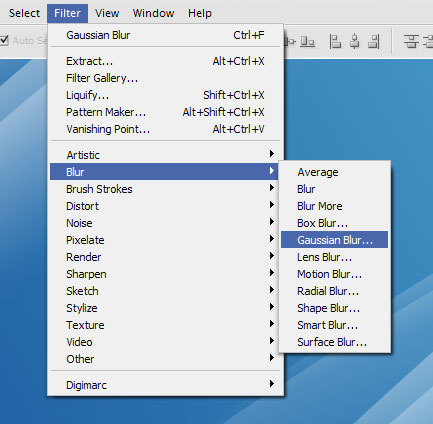Choose Gaussian Blur... from Blur submenu
Image resolution: width=433 pixels, height=424 pixels.
[x=334, y=240]
